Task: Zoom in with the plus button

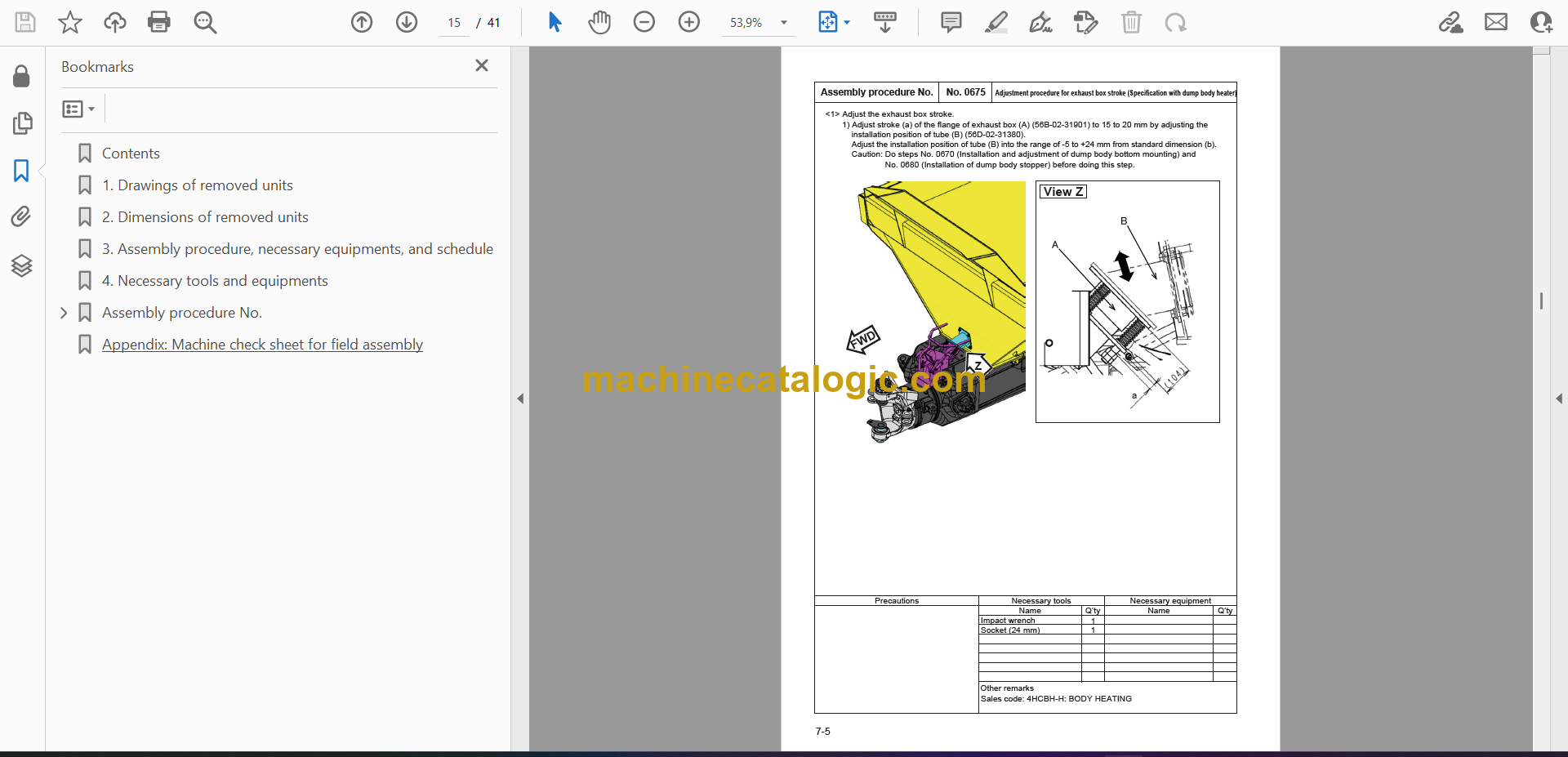Action: (x=689, y=22)
